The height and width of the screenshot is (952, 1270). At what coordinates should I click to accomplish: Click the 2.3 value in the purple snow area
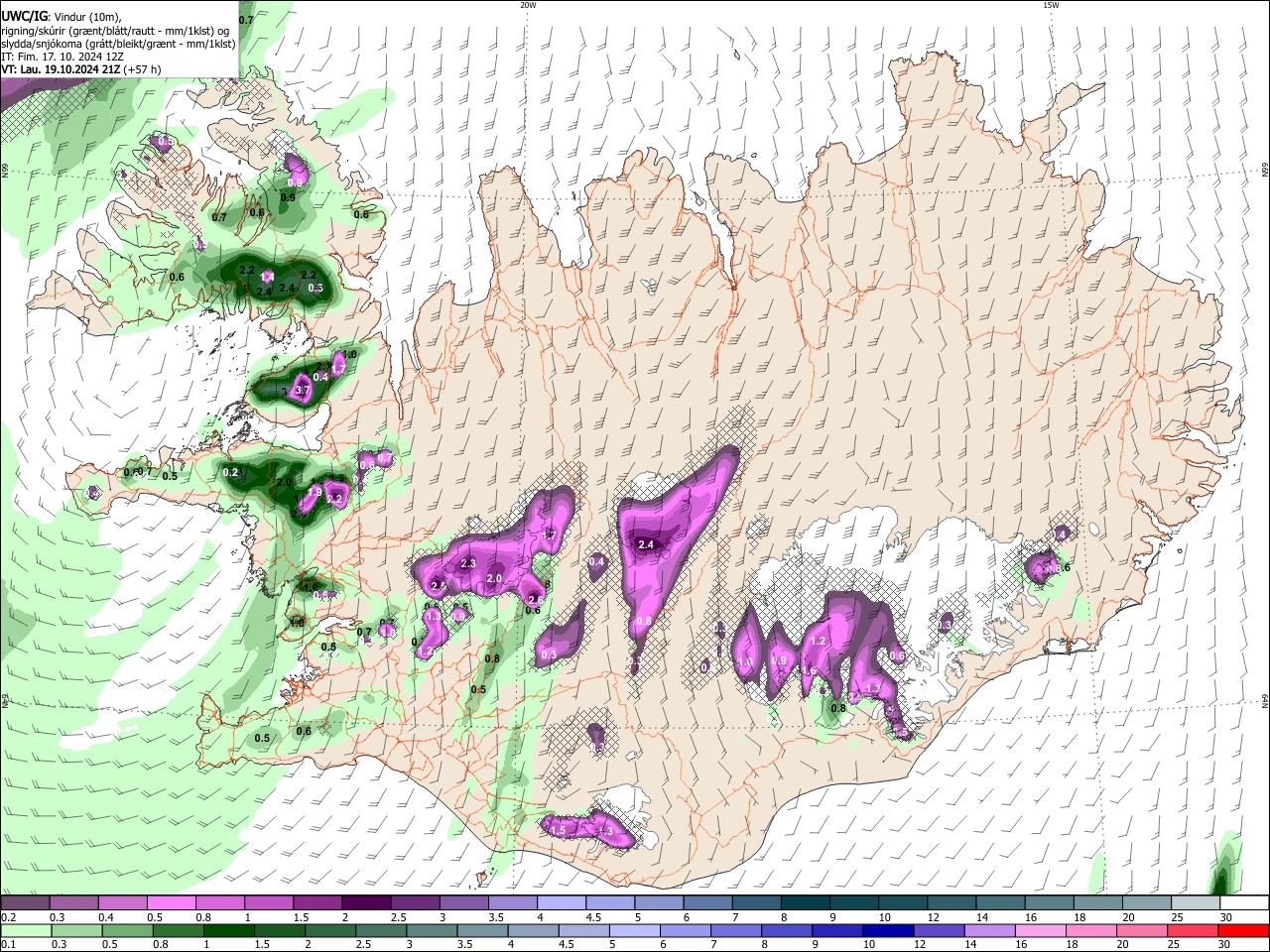pos(468,563)
